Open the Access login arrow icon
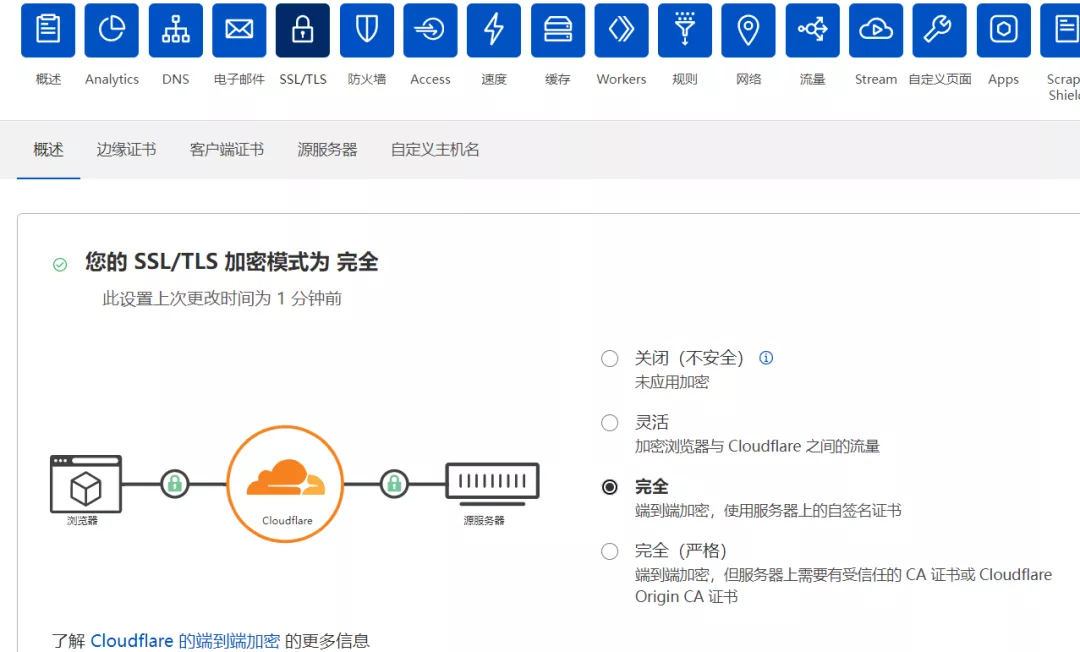The width and height of the screenshot is (1080, 652). (x=430, y=30)
